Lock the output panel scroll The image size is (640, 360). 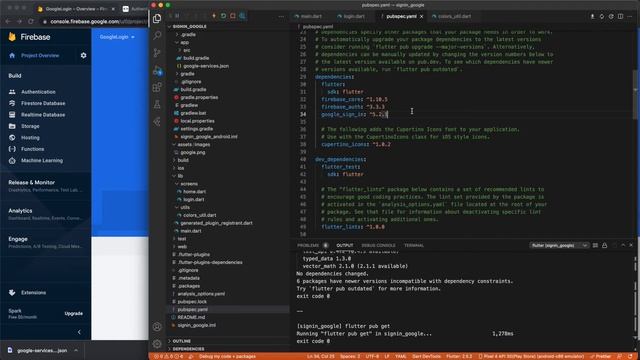coord(604,245)
